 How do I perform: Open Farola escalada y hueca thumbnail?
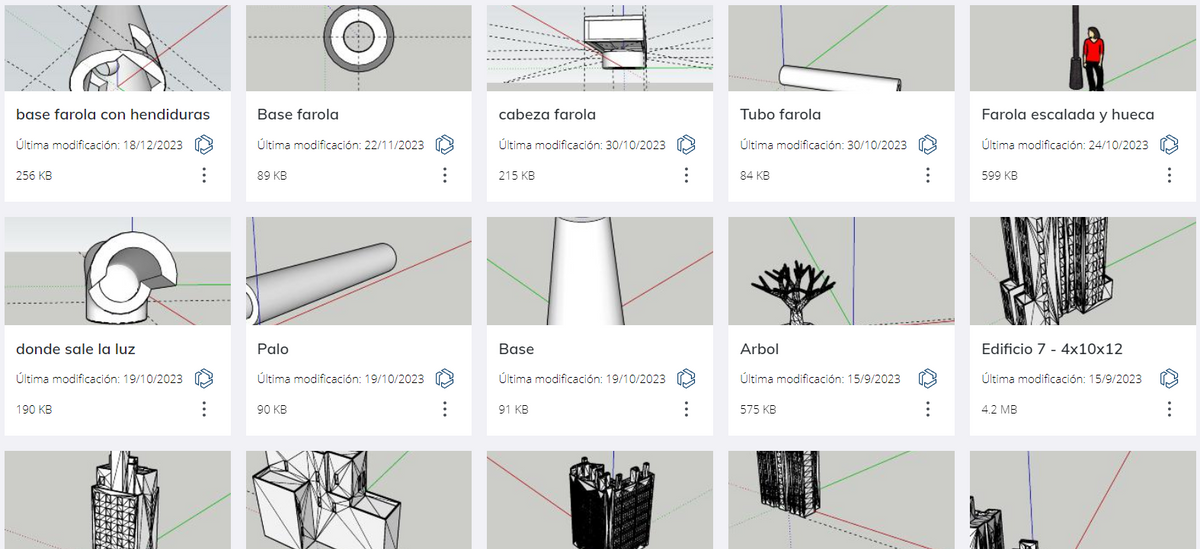pyautogui.click(x=1083, y=48)
